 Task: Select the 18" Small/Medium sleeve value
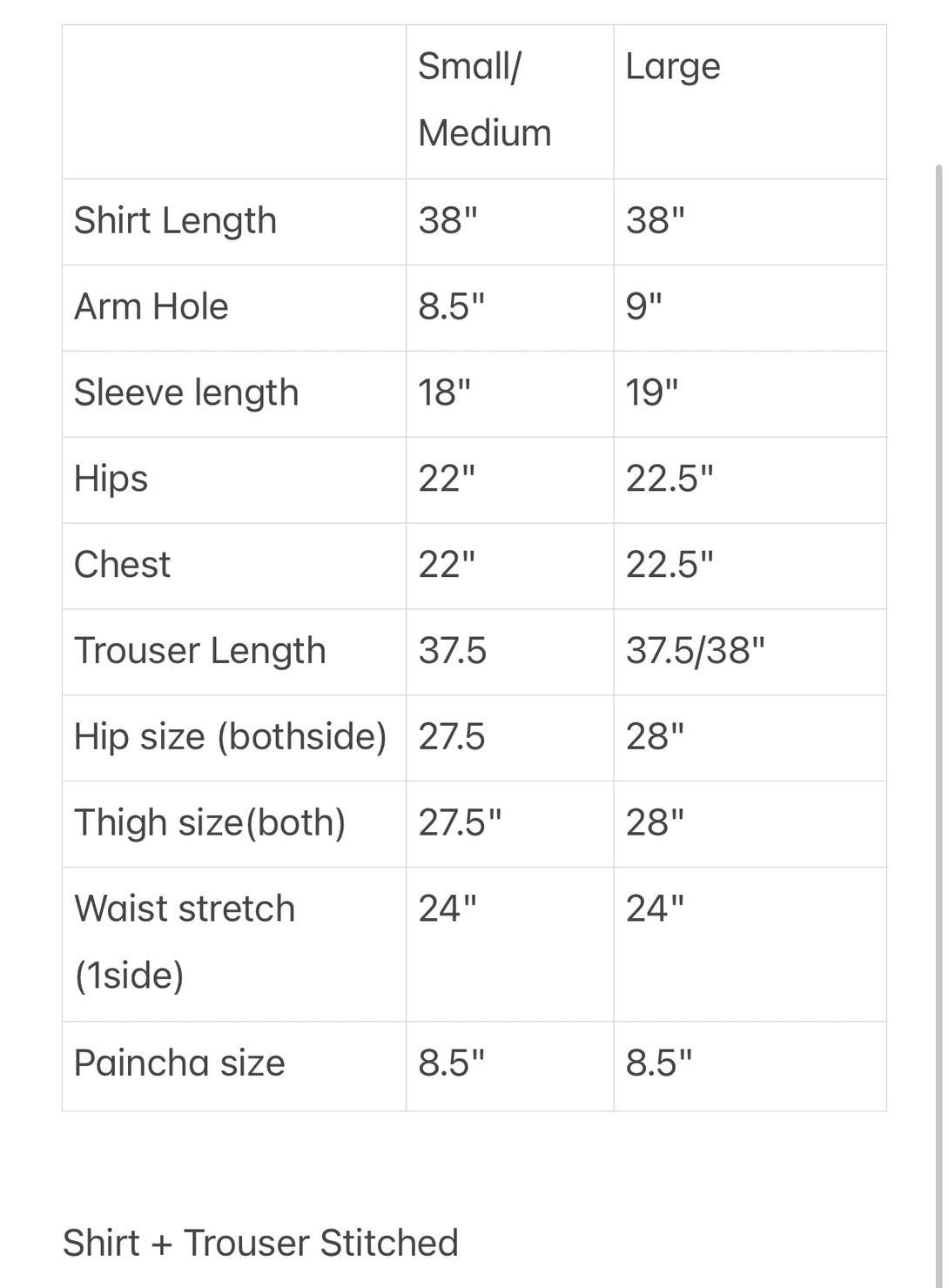click(x=444, y=393)
